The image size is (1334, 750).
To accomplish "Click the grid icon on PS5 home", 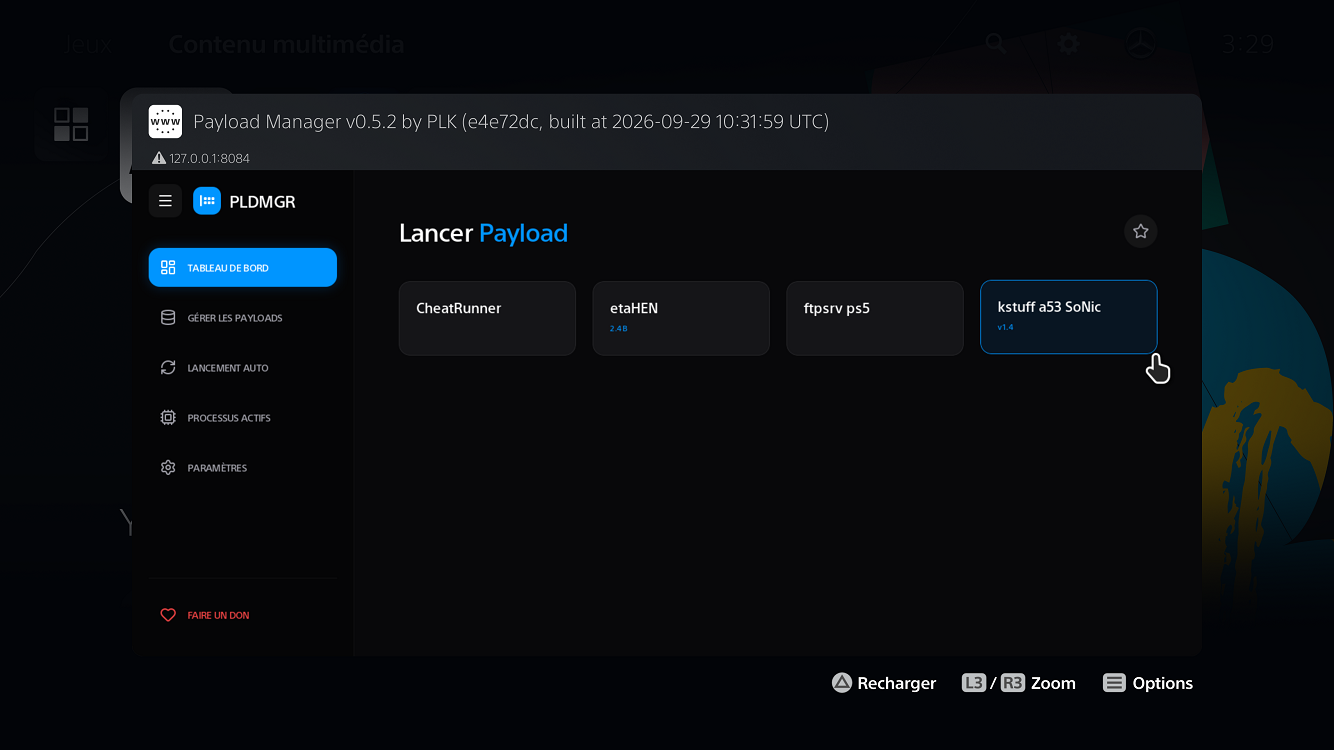I will (x=71, y=124).
